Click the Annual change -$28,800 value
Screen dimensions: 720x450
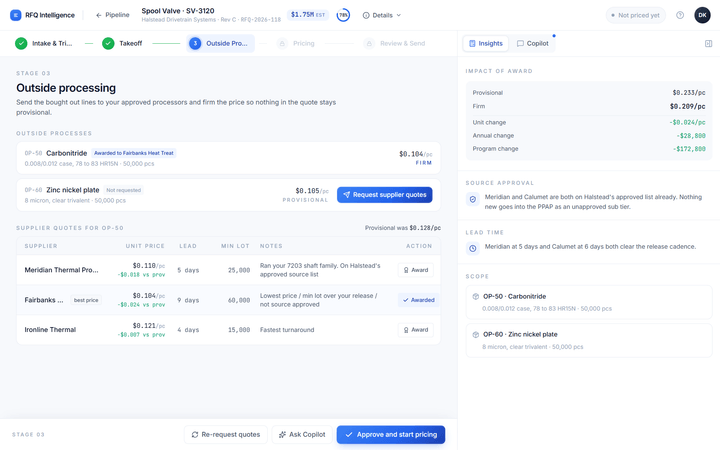point(691,135)
